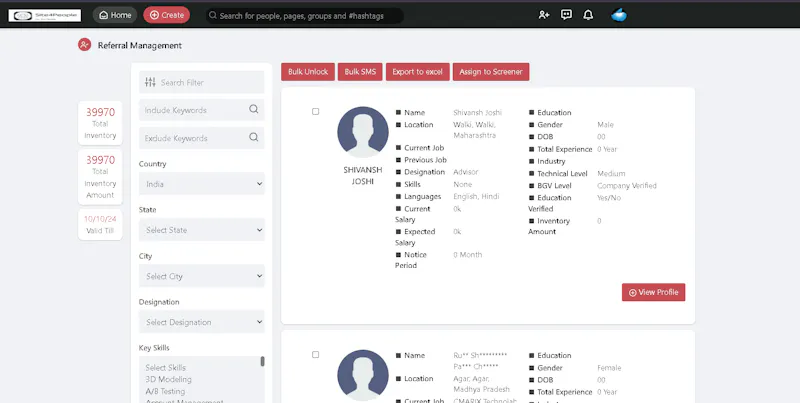The image size is (800, 403).
Task: Open notifications bell icon
Action: coord(588,15)
